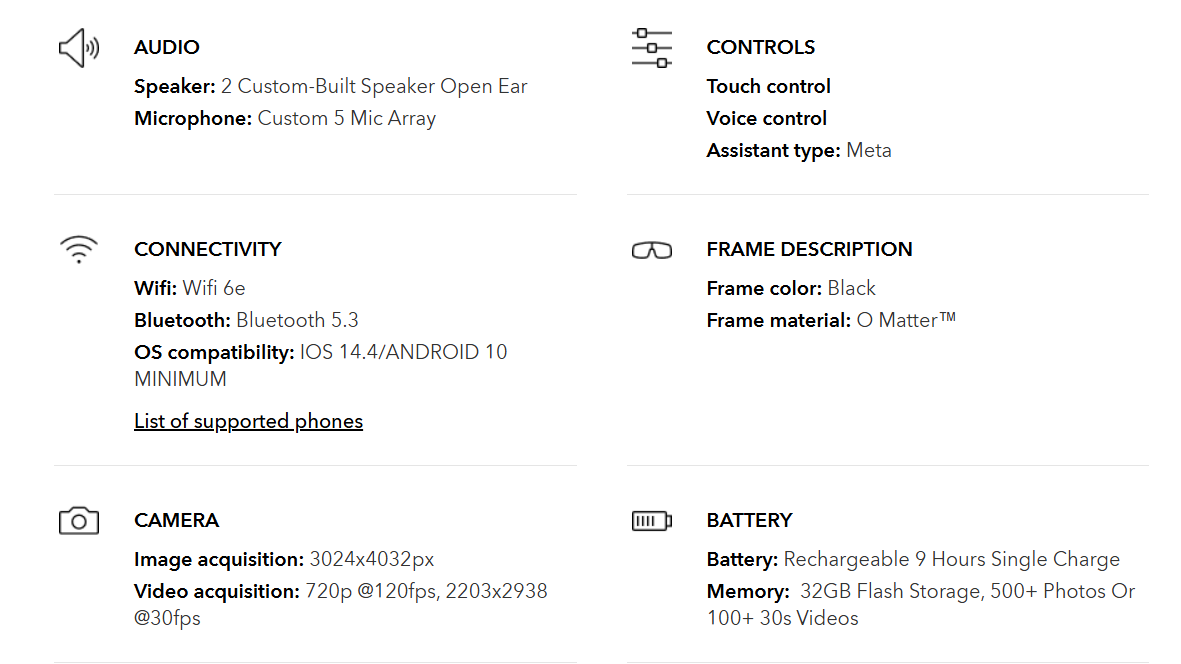
Task: Click the glasses frame icon
Action: coord(651,250)
